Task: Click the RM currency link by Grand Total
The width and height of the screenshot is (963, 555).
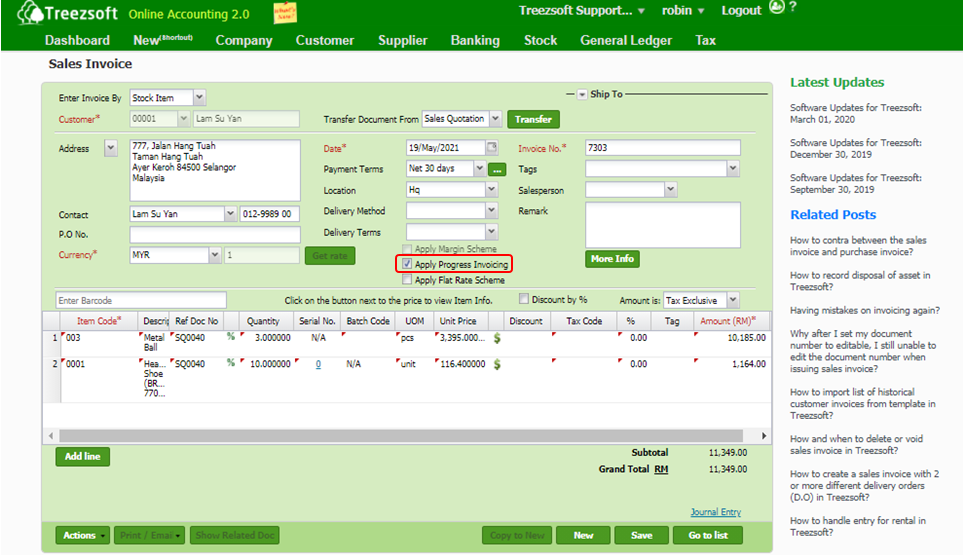Action: [x=661, y=469]
